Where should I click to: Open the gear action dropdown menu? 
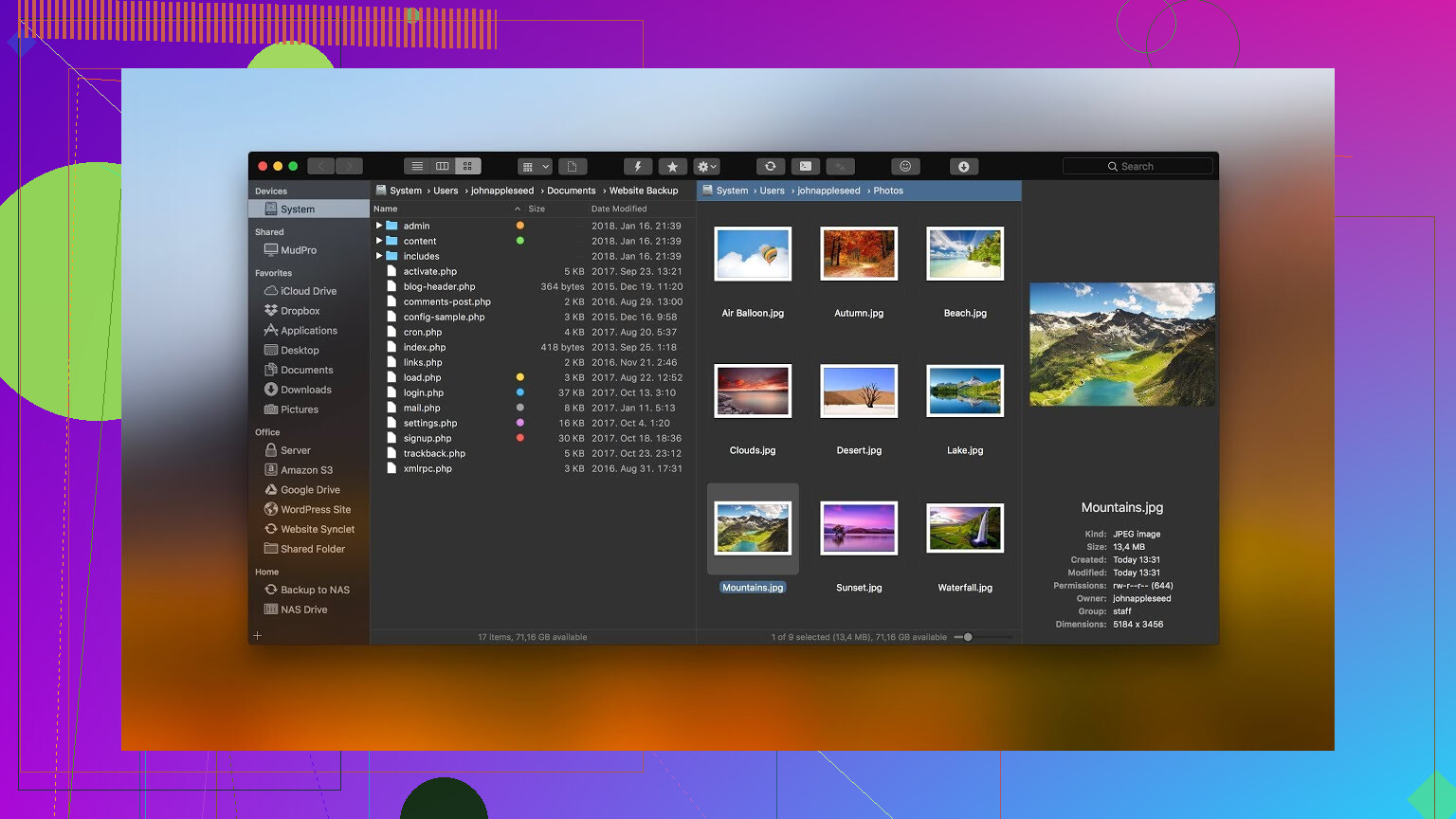pos(707,166)
